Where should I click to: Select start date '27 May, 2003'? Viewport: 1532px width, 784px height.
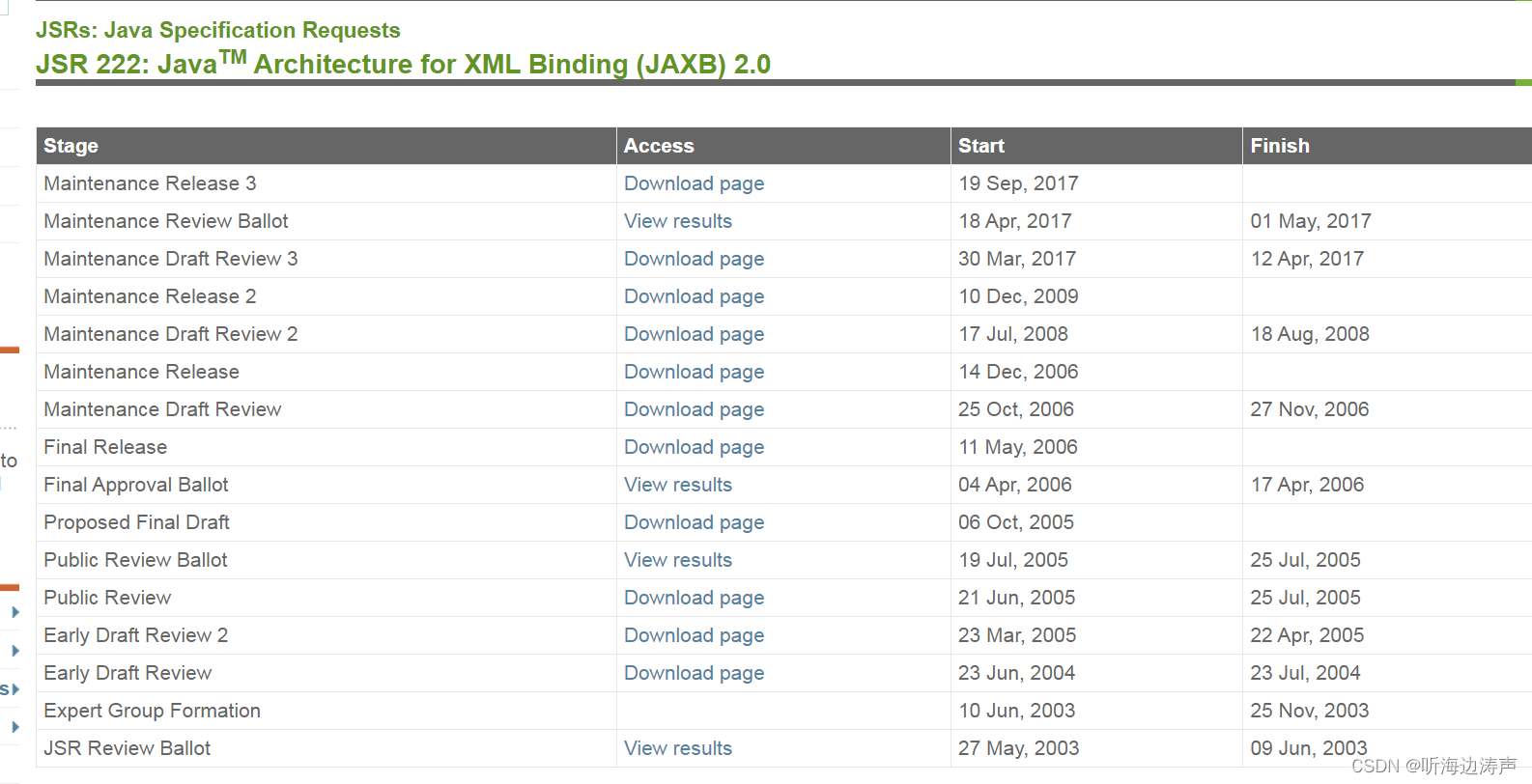point(1018,748)
